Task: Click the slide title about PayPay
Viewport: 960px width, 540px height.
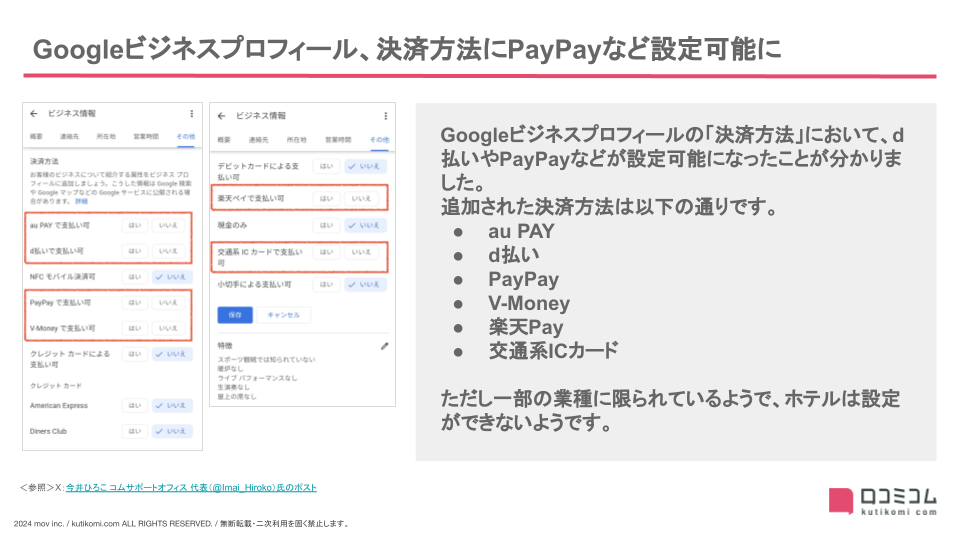Action: pos(407,50)
